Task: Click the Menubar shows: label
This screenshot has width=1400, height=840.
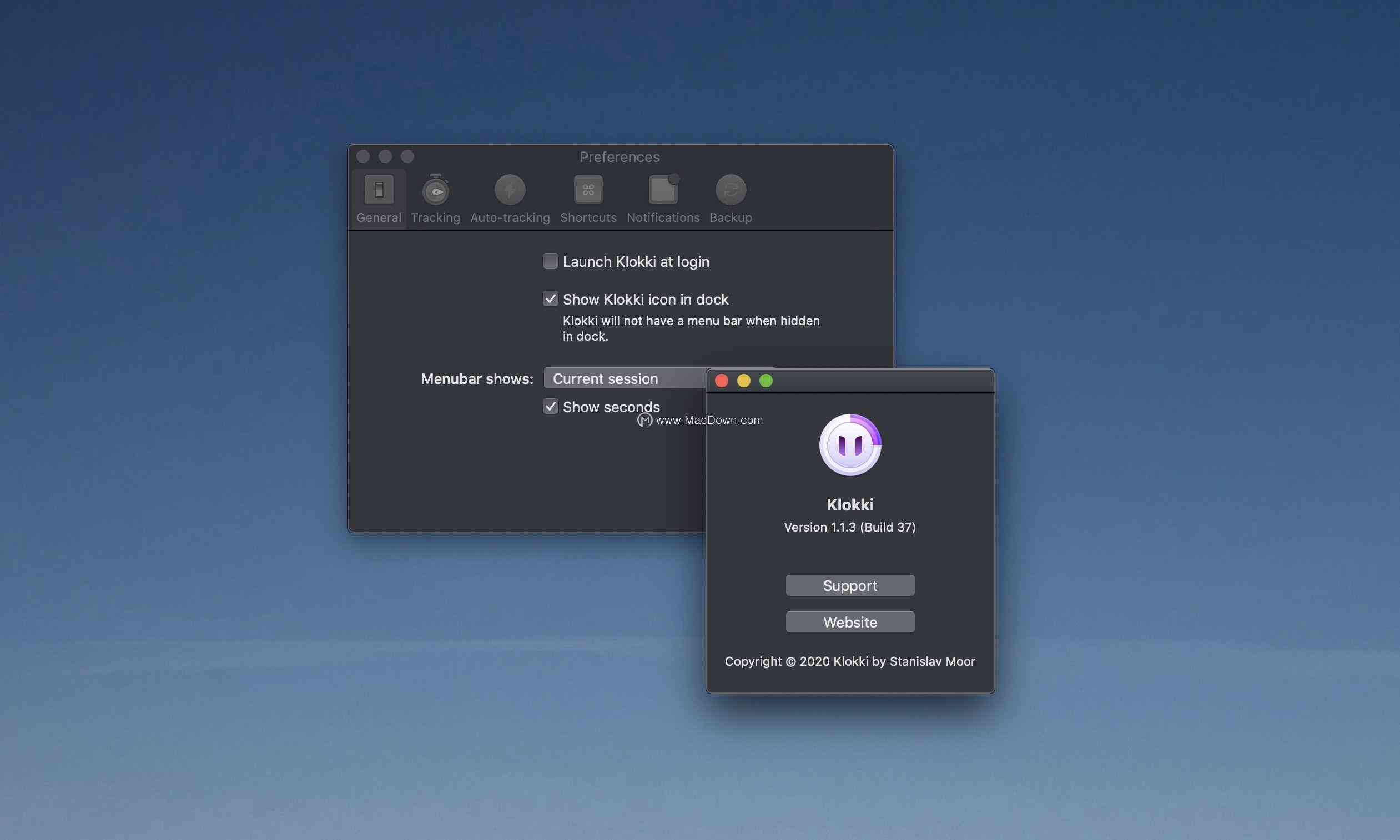Action: 477,379
